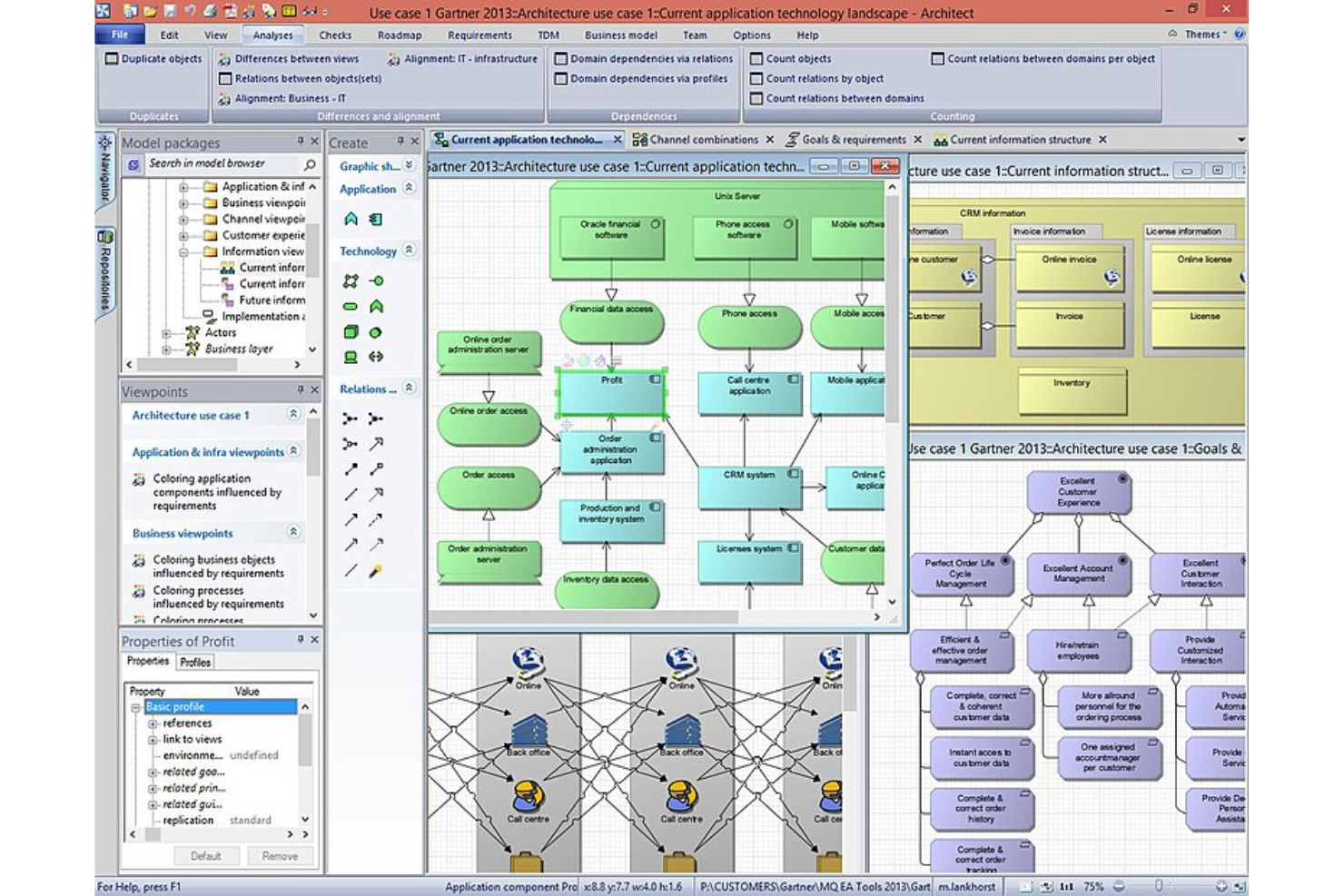Viewport: 1344px width, 896px height.
Task: Click the Undo icon in the title bar toolbar
Action: [189, 12]
